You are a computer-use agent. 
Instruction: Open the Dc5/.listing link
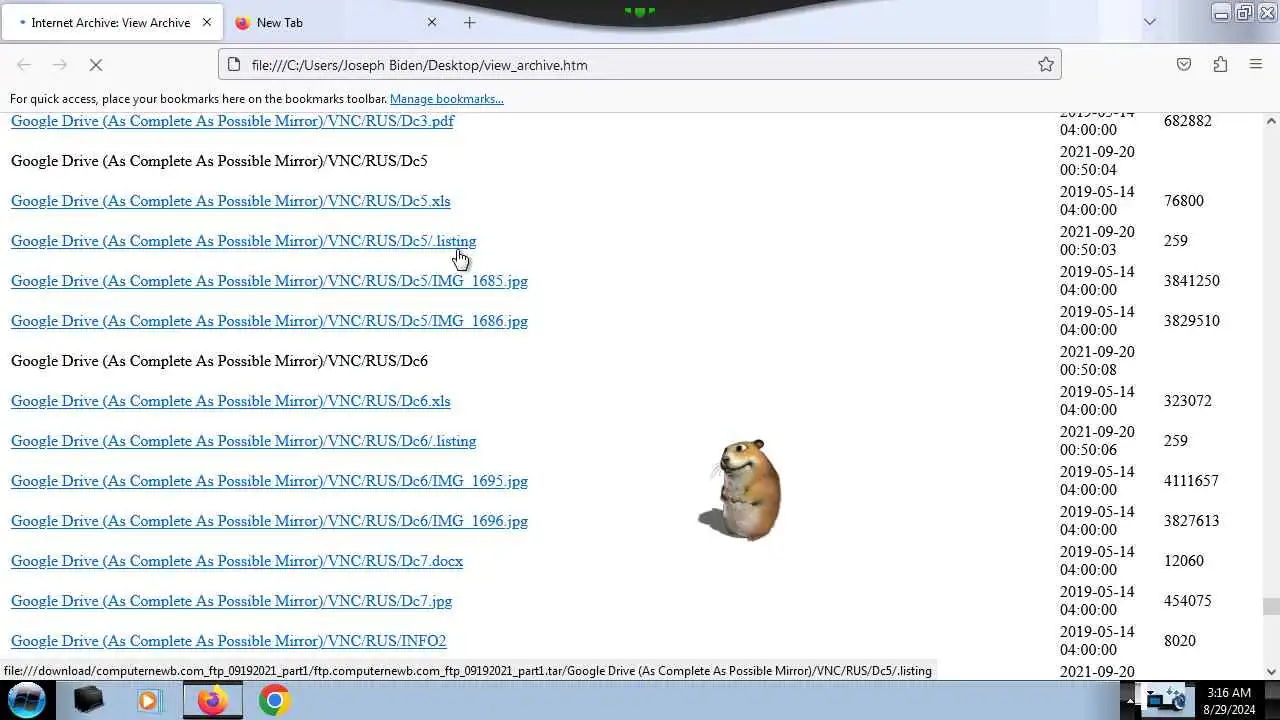coord(243,241)
